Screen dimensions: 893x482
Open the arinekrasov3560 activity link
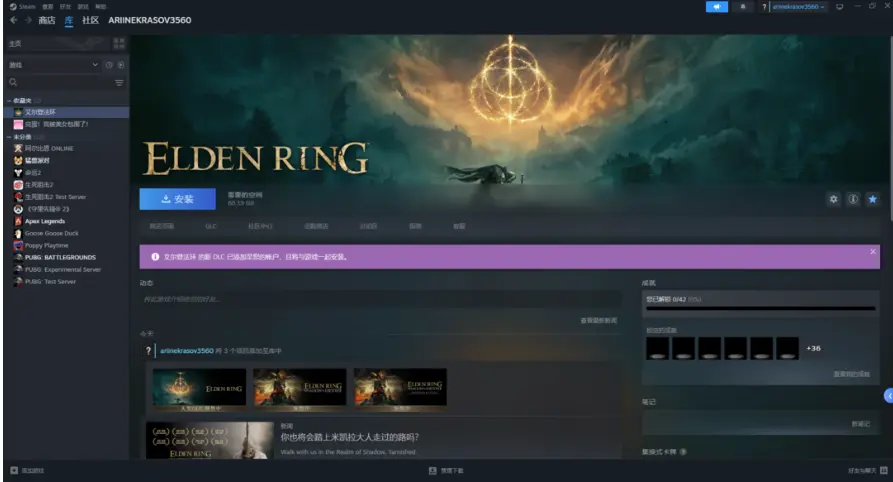click(x=187, y=351)
